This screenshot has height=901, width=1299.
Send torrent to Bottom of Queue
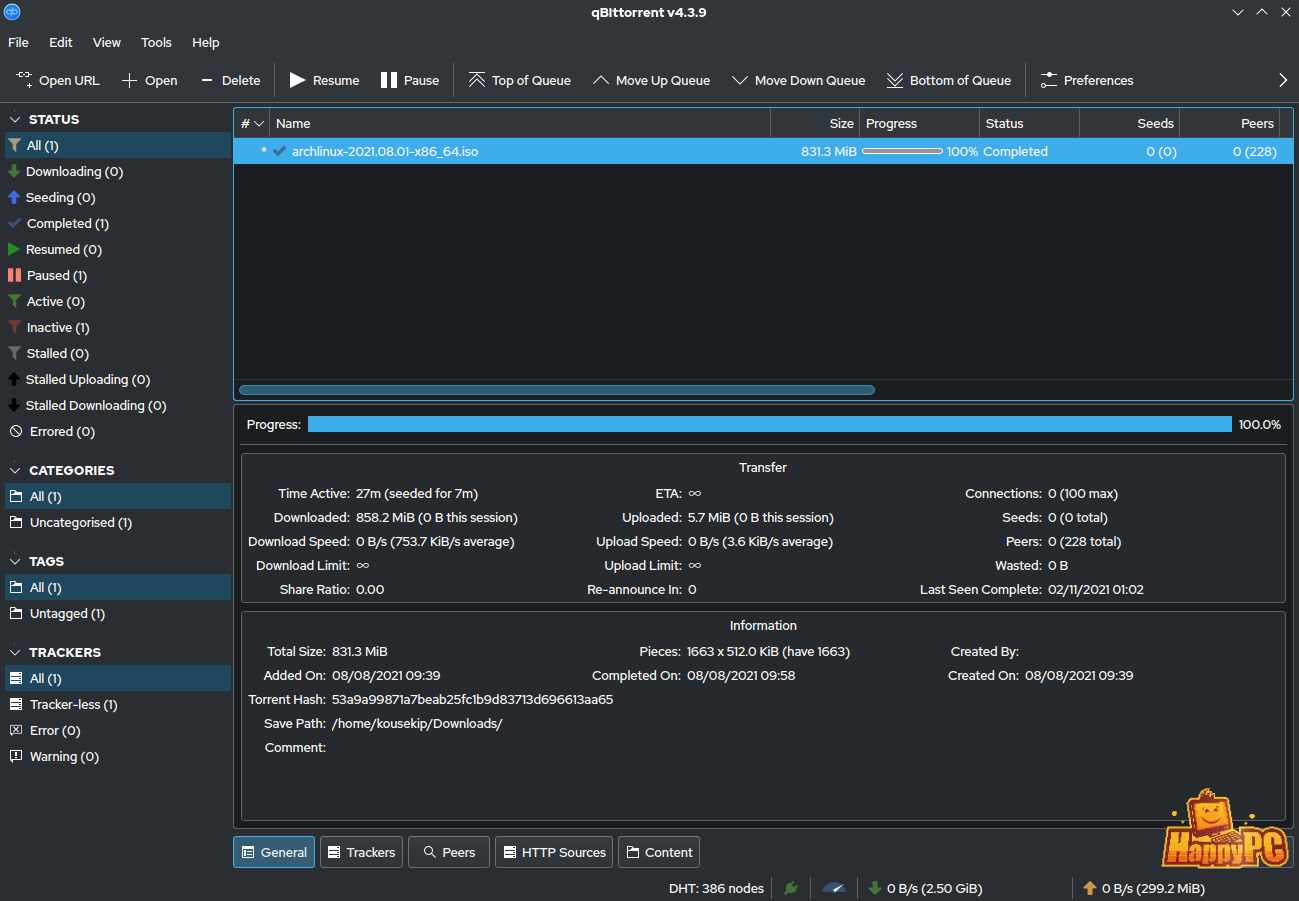[x=894, y=80]
